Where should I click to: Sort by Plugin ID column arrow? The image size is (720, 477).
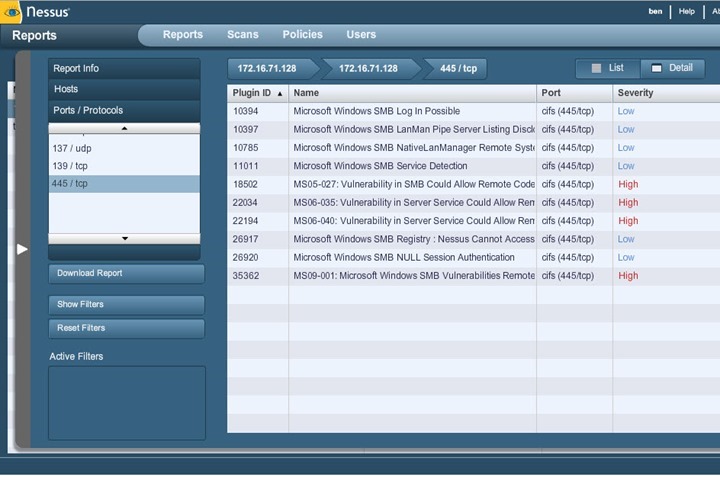(x=279, y=93)
